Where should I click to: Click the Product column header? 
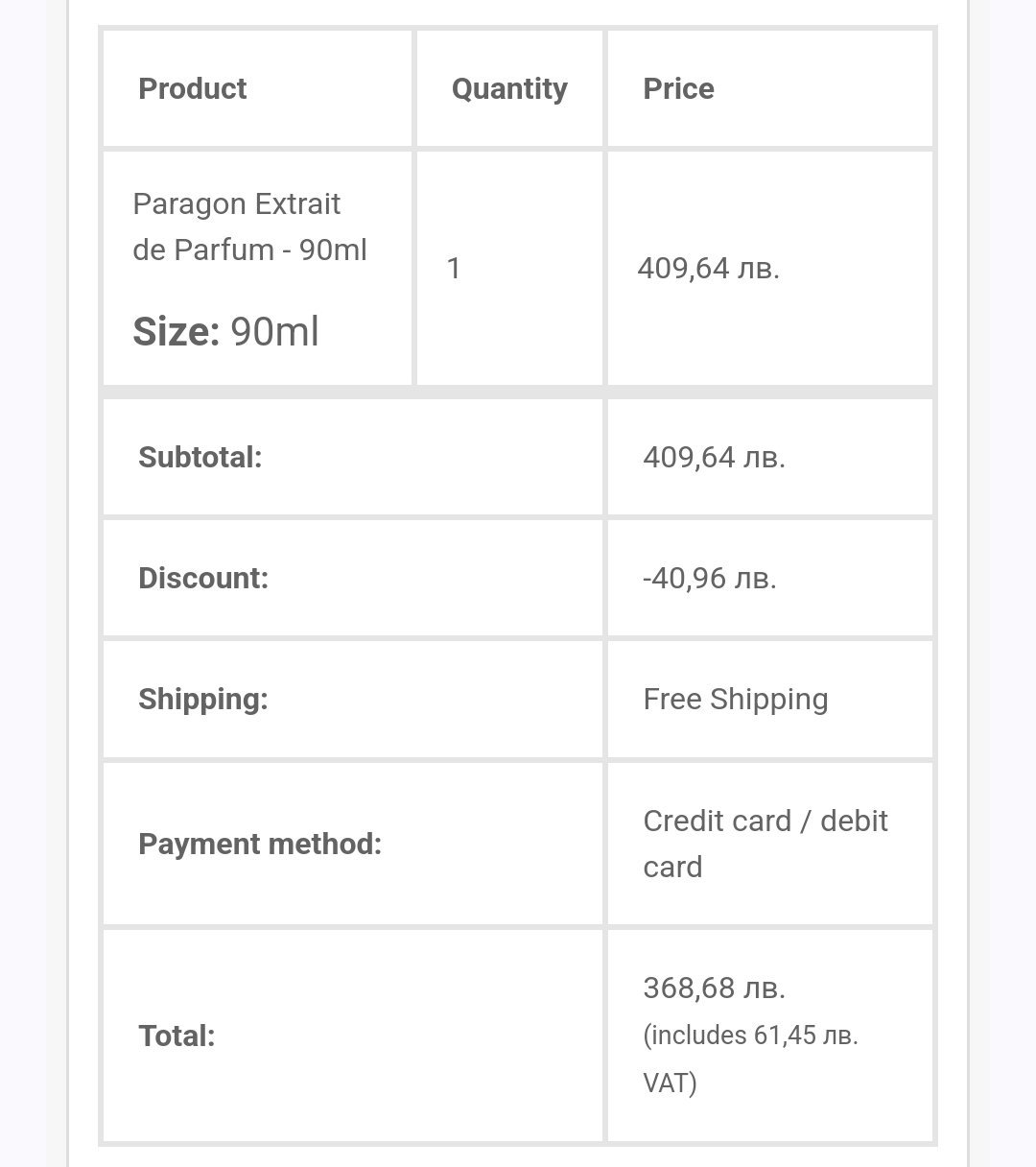coord(192,88)
